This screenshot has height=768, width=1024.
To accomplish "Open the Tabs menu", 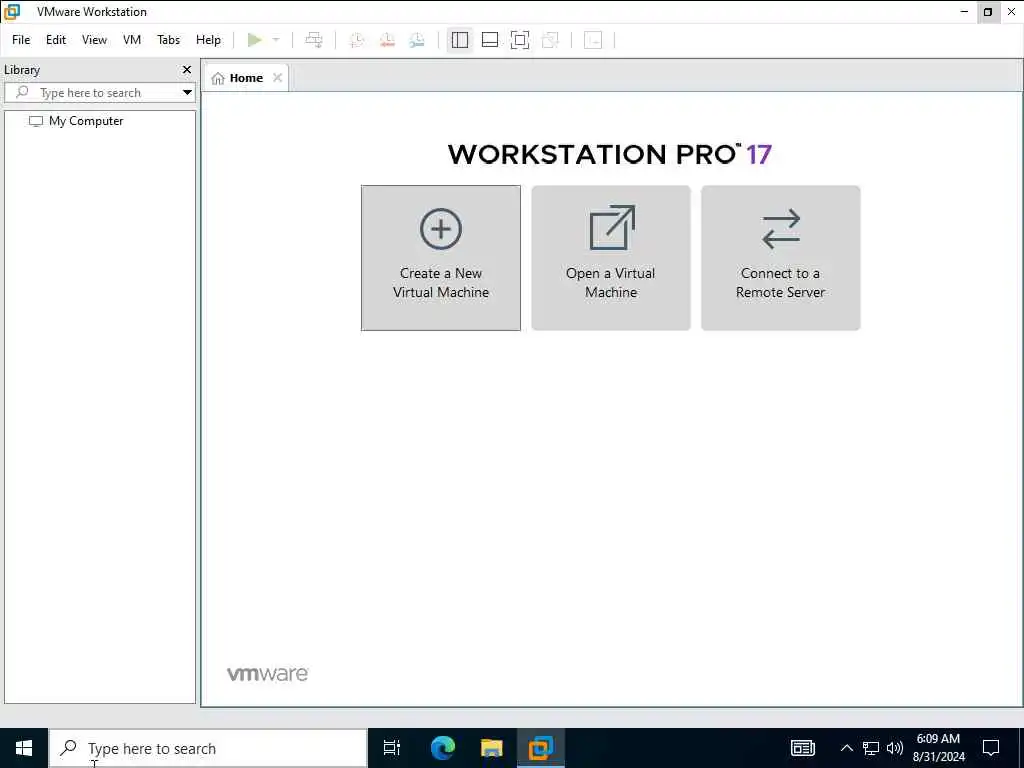I will [x=168, y=40].
